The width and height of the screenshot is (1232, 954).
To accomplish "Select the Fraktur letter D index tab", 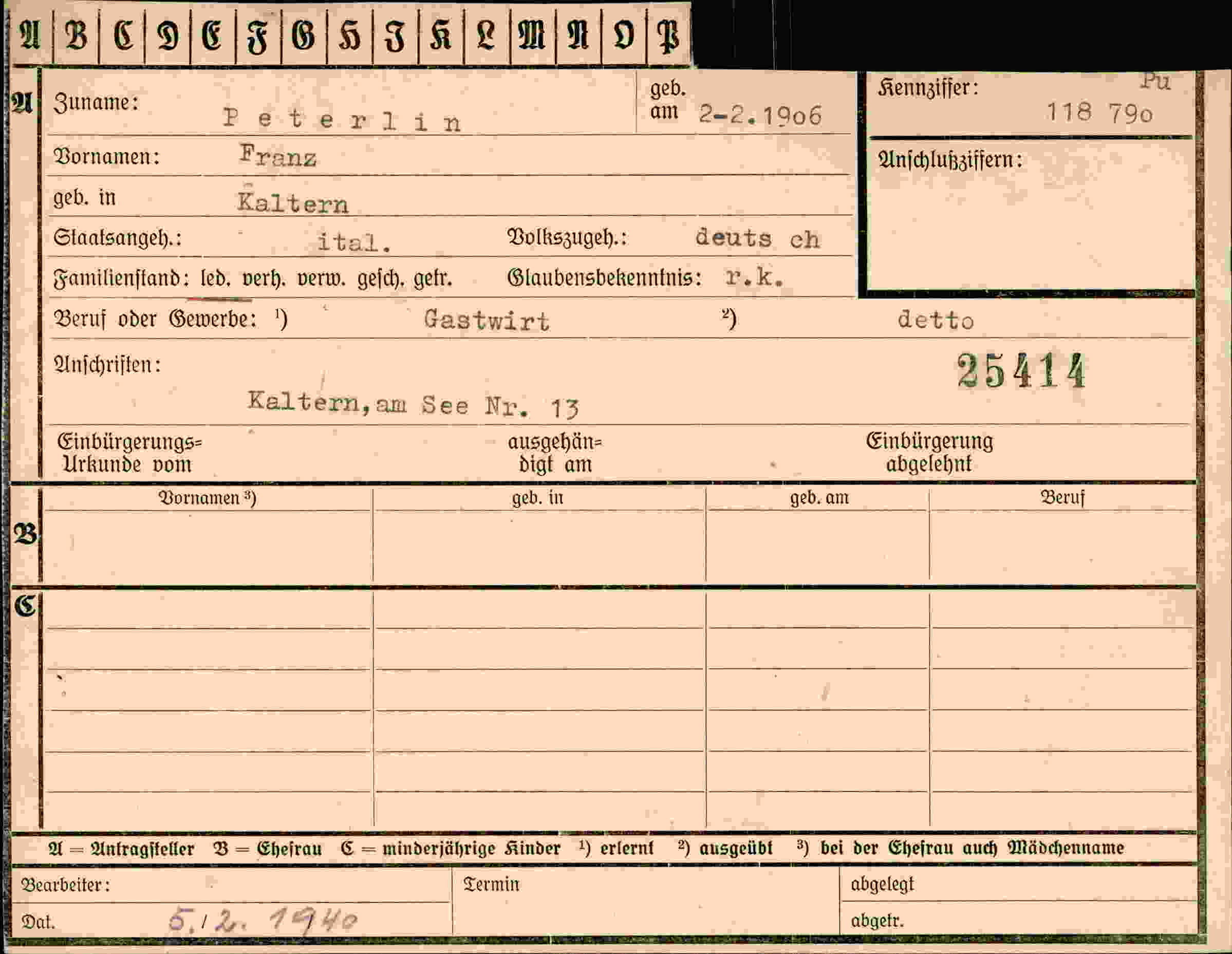I will (167, 35).
